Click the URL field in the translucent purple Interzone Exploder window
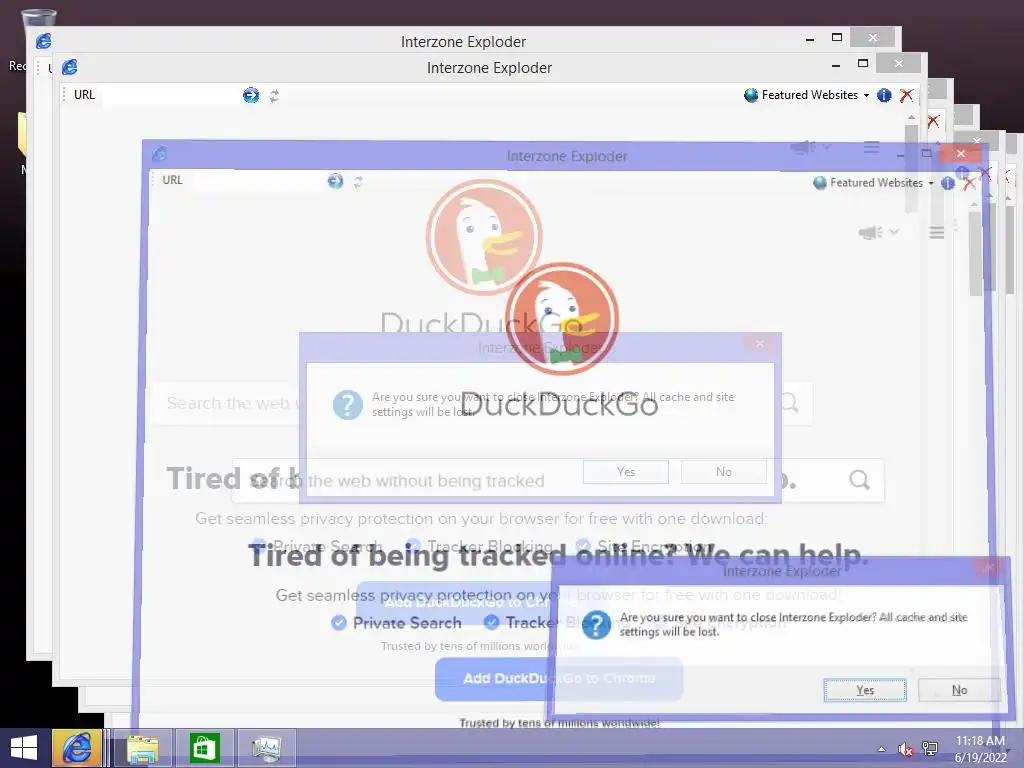 tap(258, 181)
